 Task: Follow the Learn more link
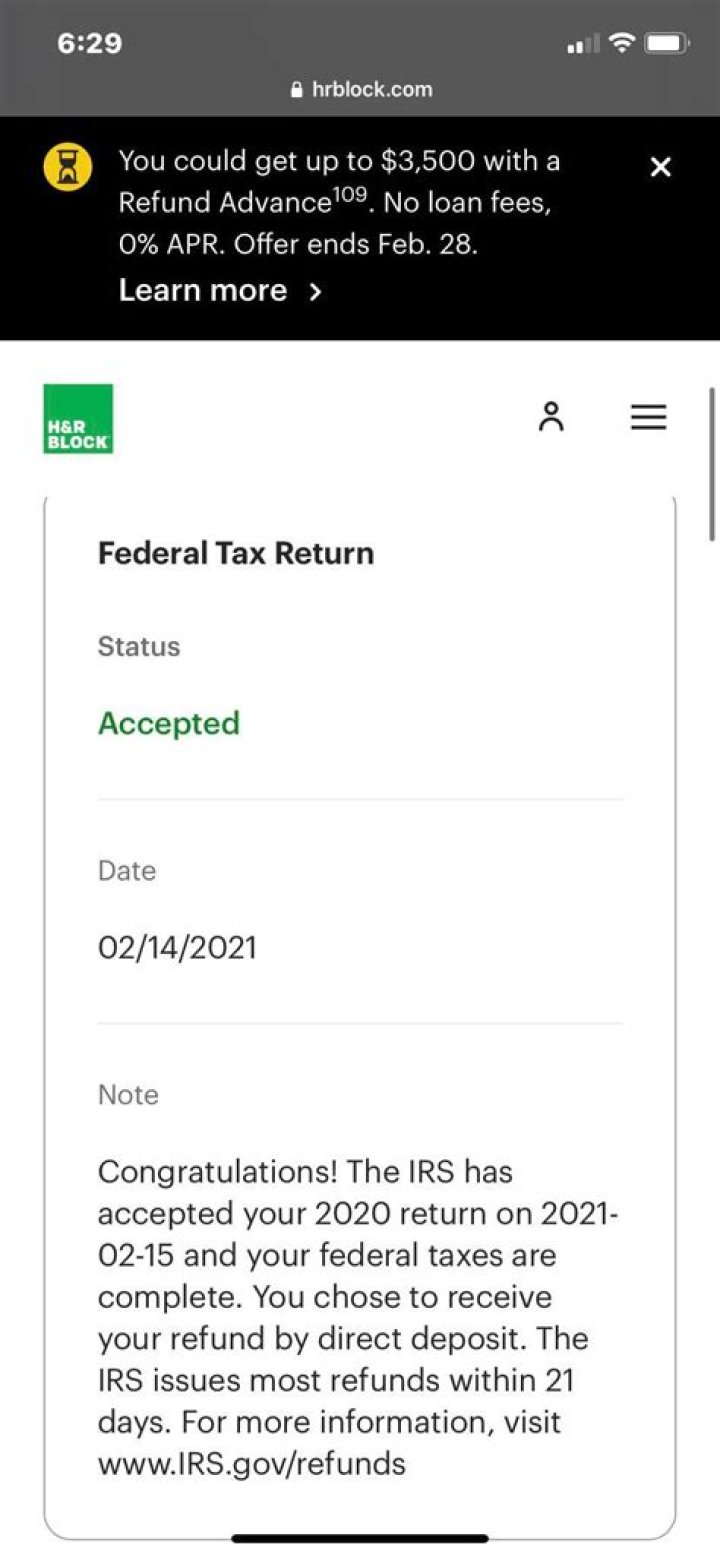click(203, 291)
